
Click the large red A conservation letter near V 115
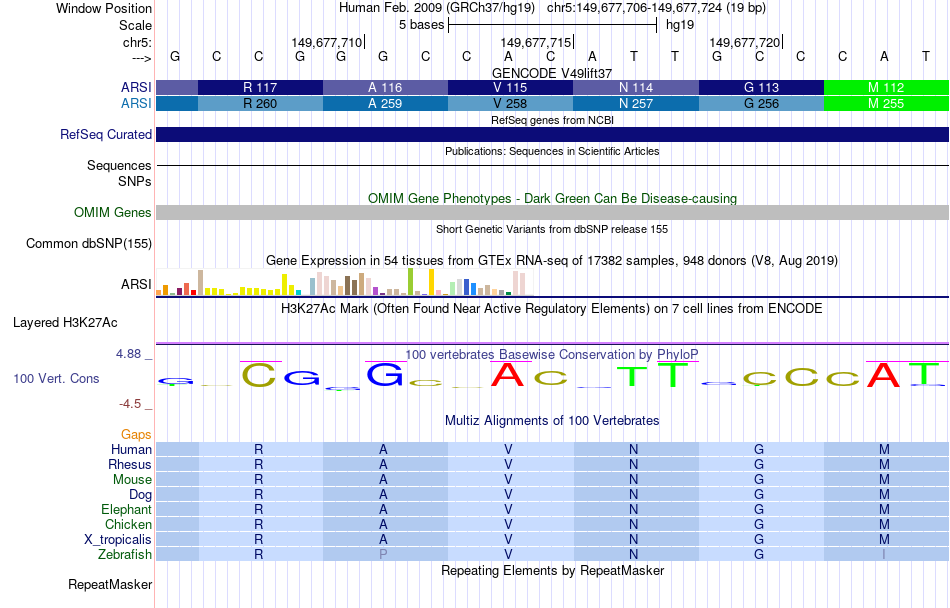[x=507, y=375]
